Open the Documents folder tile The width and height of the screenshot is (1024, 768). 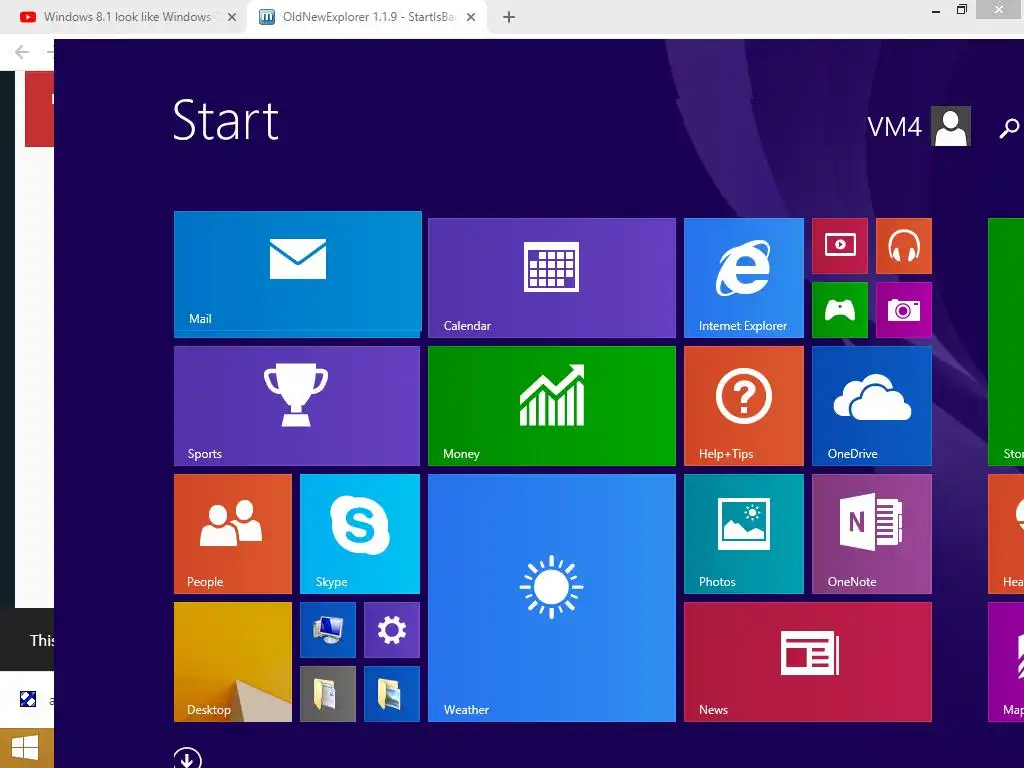328,694
